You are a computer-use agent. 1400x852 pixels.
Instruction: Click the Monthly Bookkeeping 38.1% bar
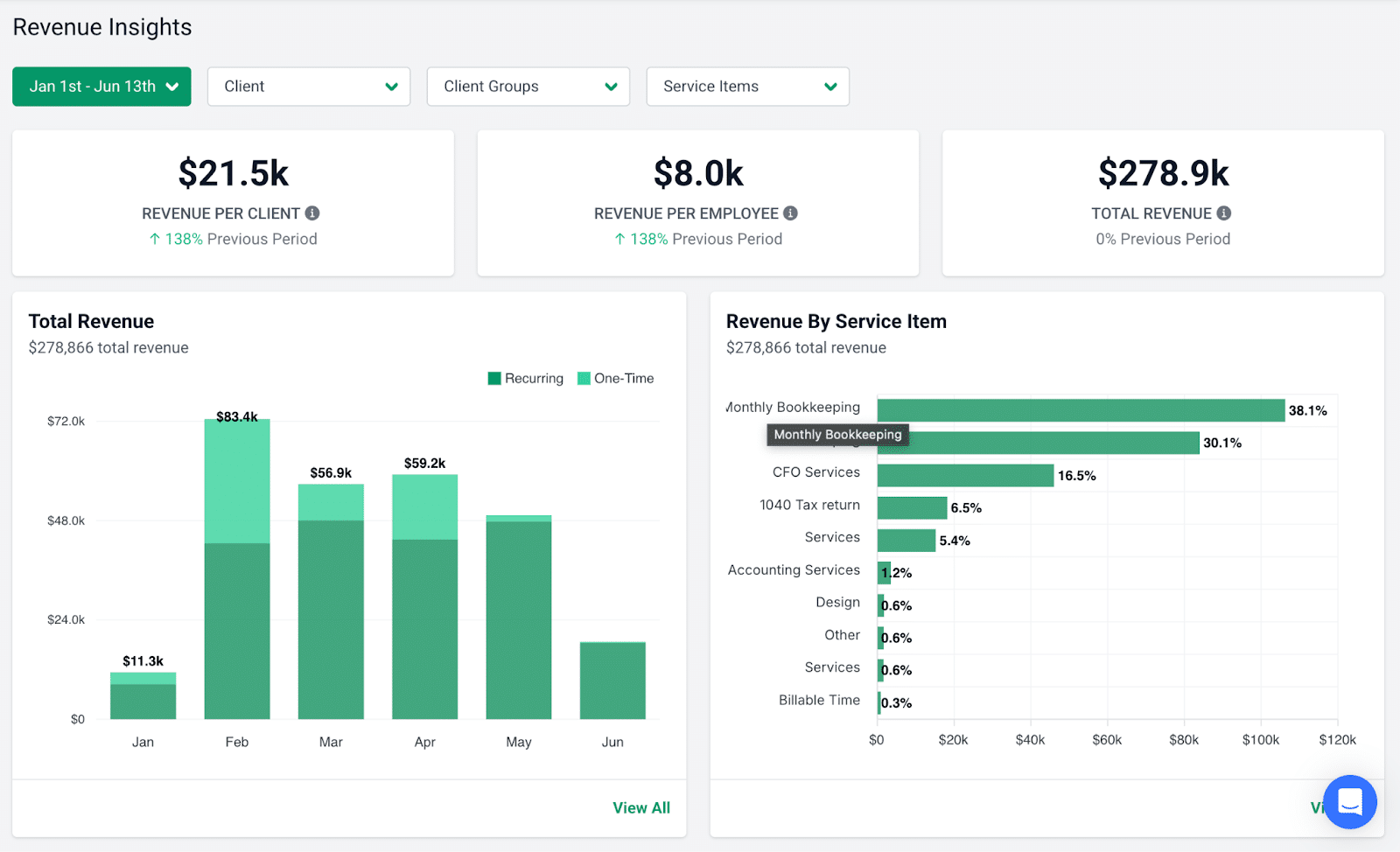coord(1081,410)
